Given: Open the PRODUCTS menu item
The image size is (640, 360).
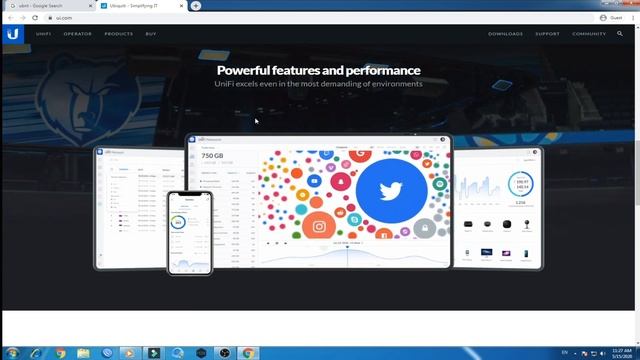Looking at the screenshot, I should (x=119, y=34).
